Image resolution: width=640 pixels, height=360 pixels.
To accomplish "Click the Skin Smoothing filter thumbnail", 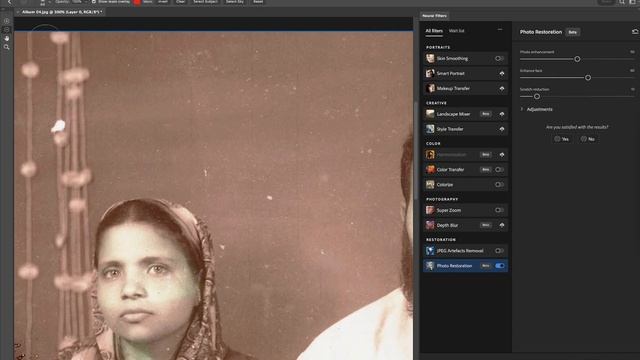I will pos(430,58).
